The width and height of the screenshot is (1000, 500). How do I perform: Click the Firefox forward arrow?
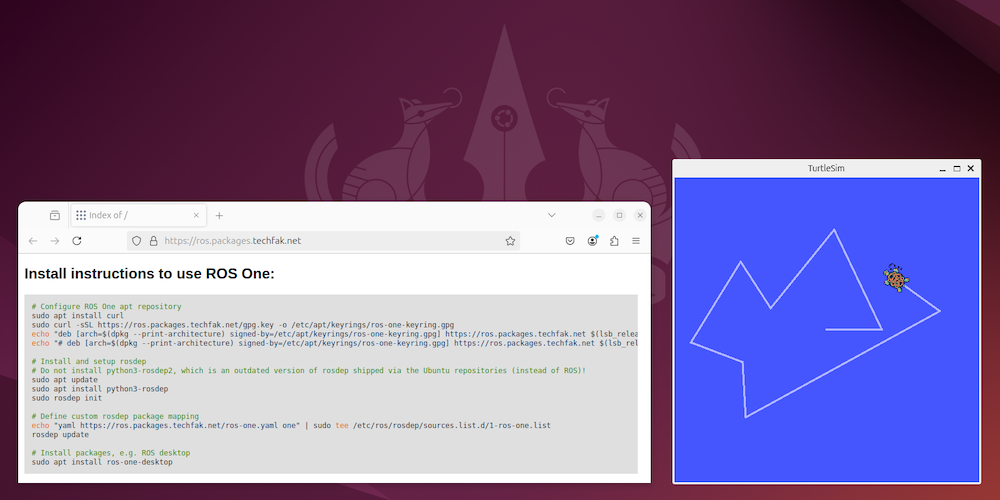point(55,241)
